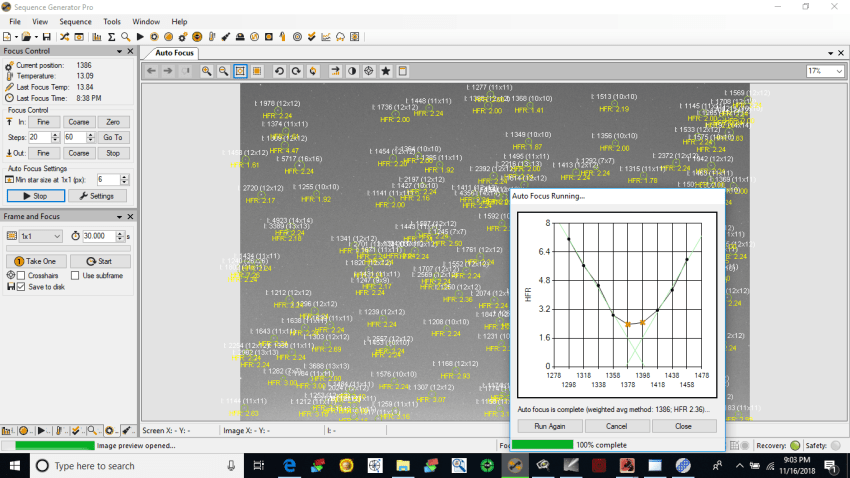Check the Use subframe option
The width and height of the screenshot is (850, 478).
pos(75,275)
